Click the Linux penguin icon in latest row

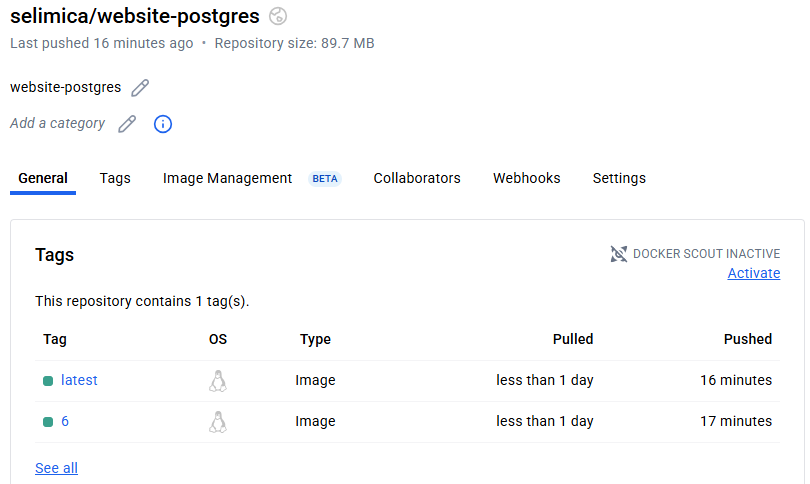[217, 381]
